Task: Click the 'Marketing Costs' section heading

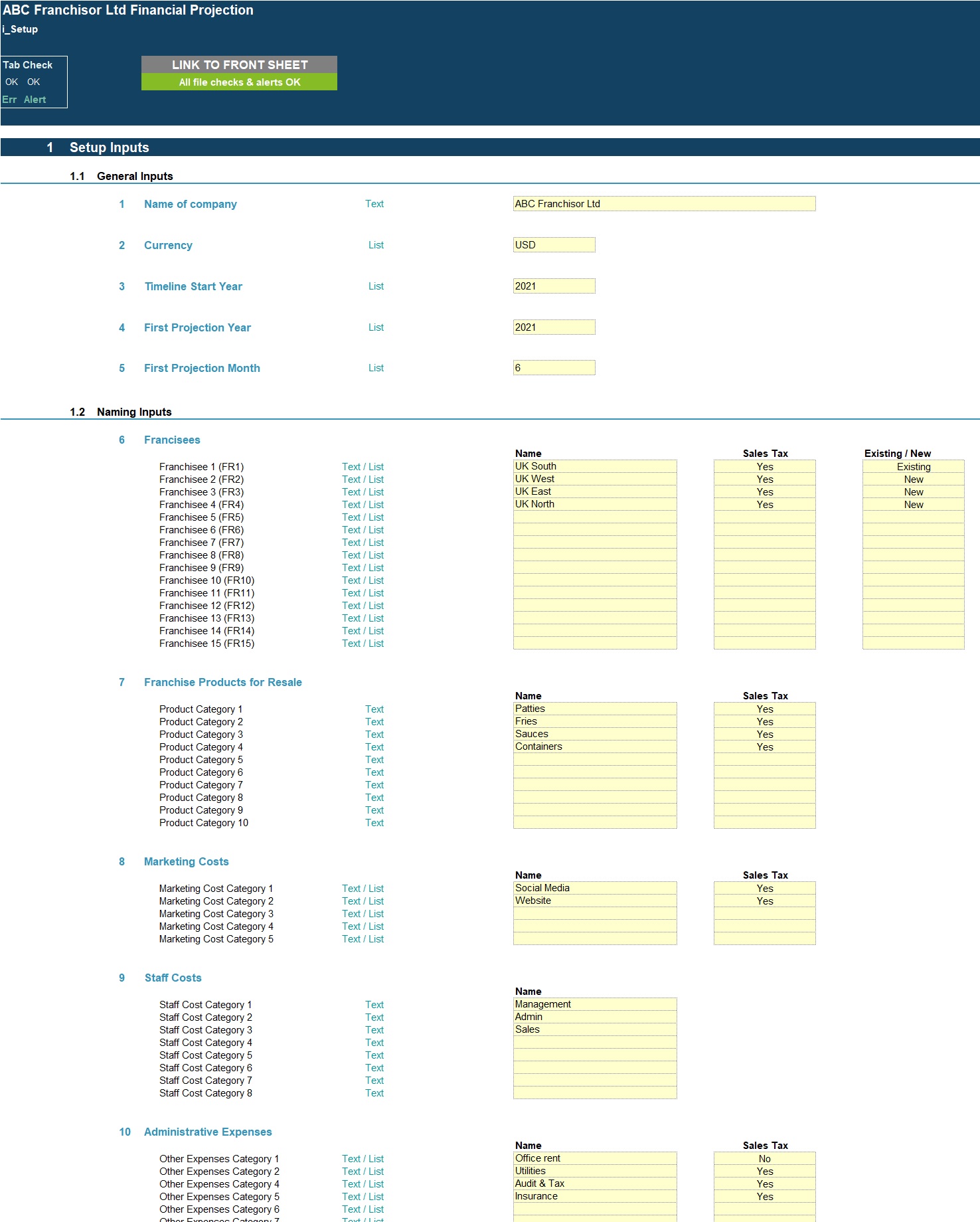Action: (x=187, y=861)
